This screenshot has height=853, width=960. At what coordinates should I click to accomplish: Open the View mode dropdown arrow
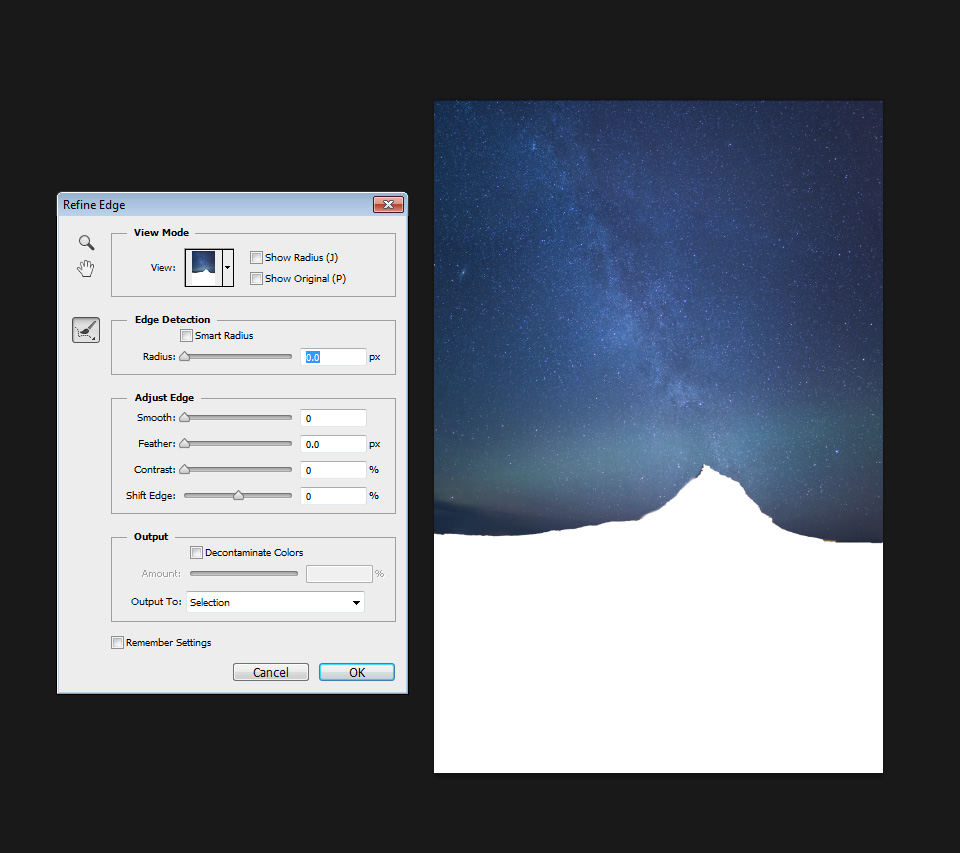228,268
